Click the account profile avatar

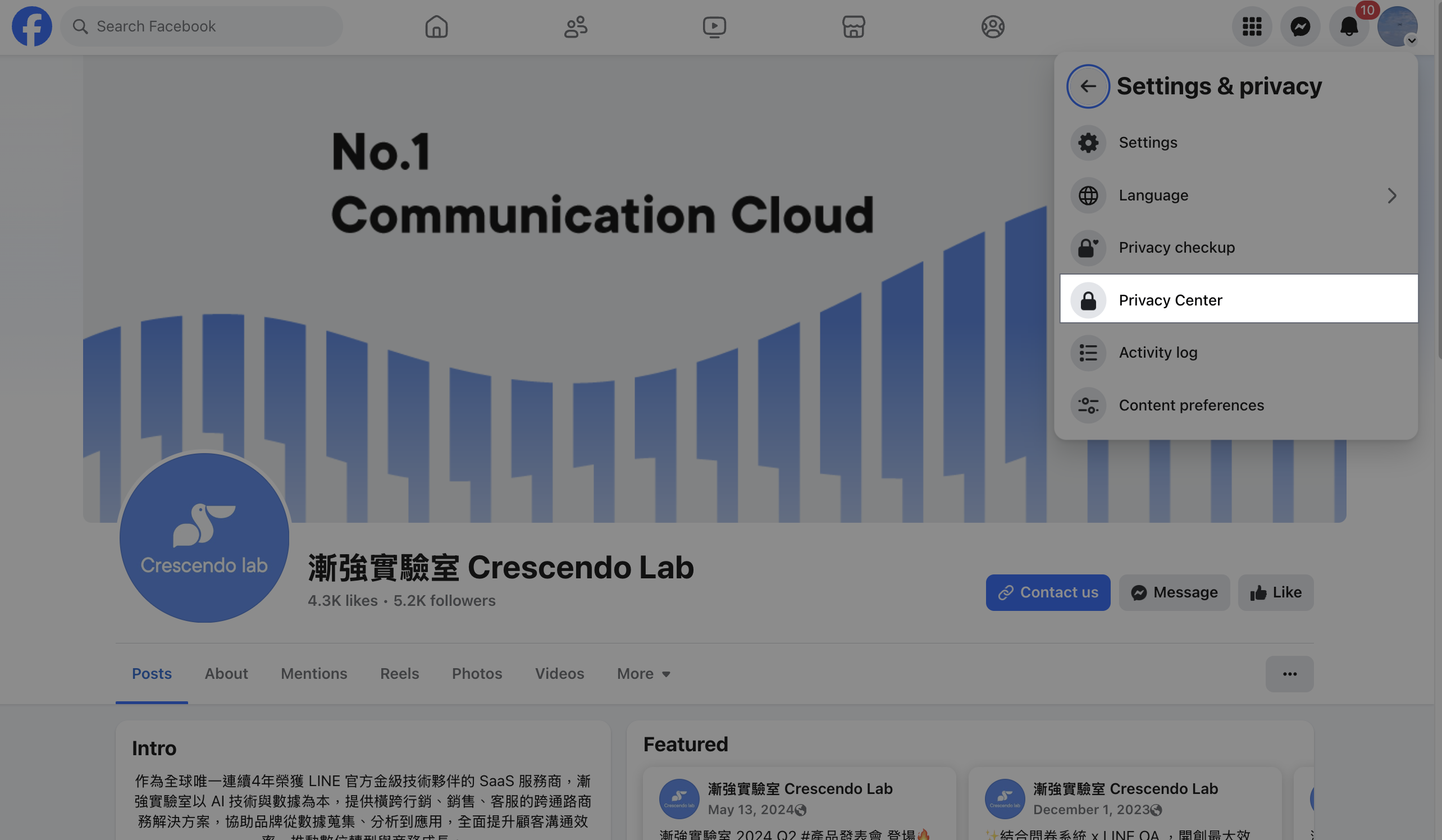coord(1397,26)
